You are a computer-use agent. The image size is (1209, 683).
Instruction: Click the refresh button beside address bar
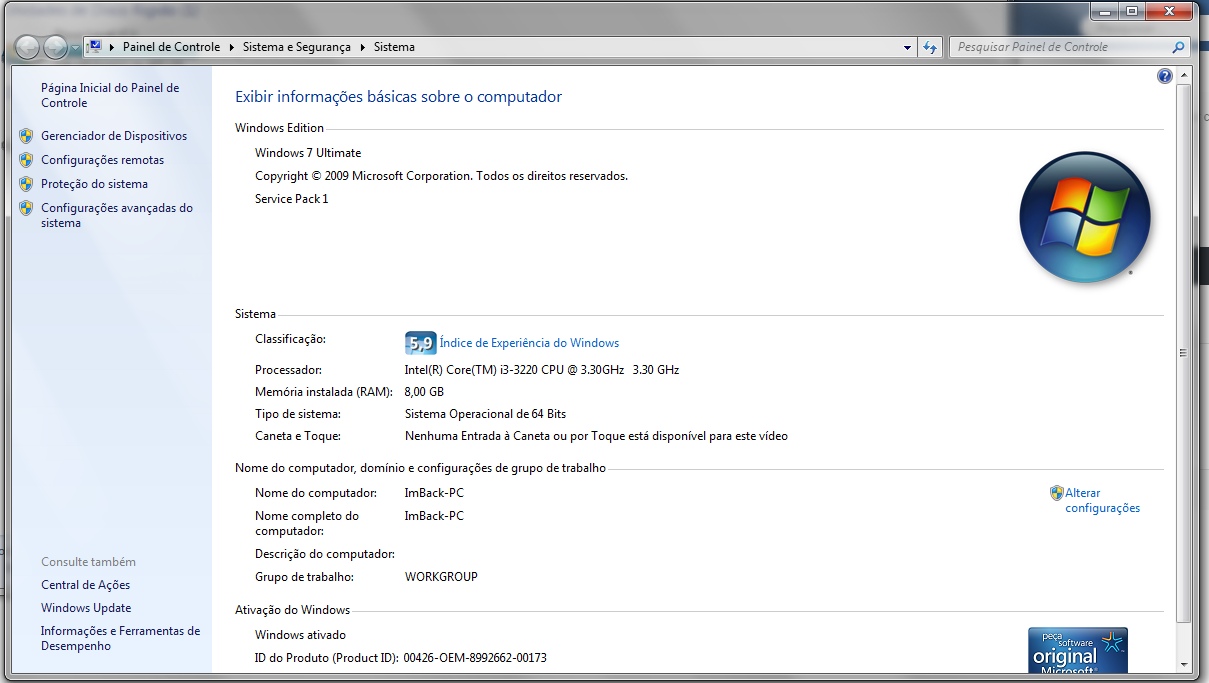pos(931,47)
